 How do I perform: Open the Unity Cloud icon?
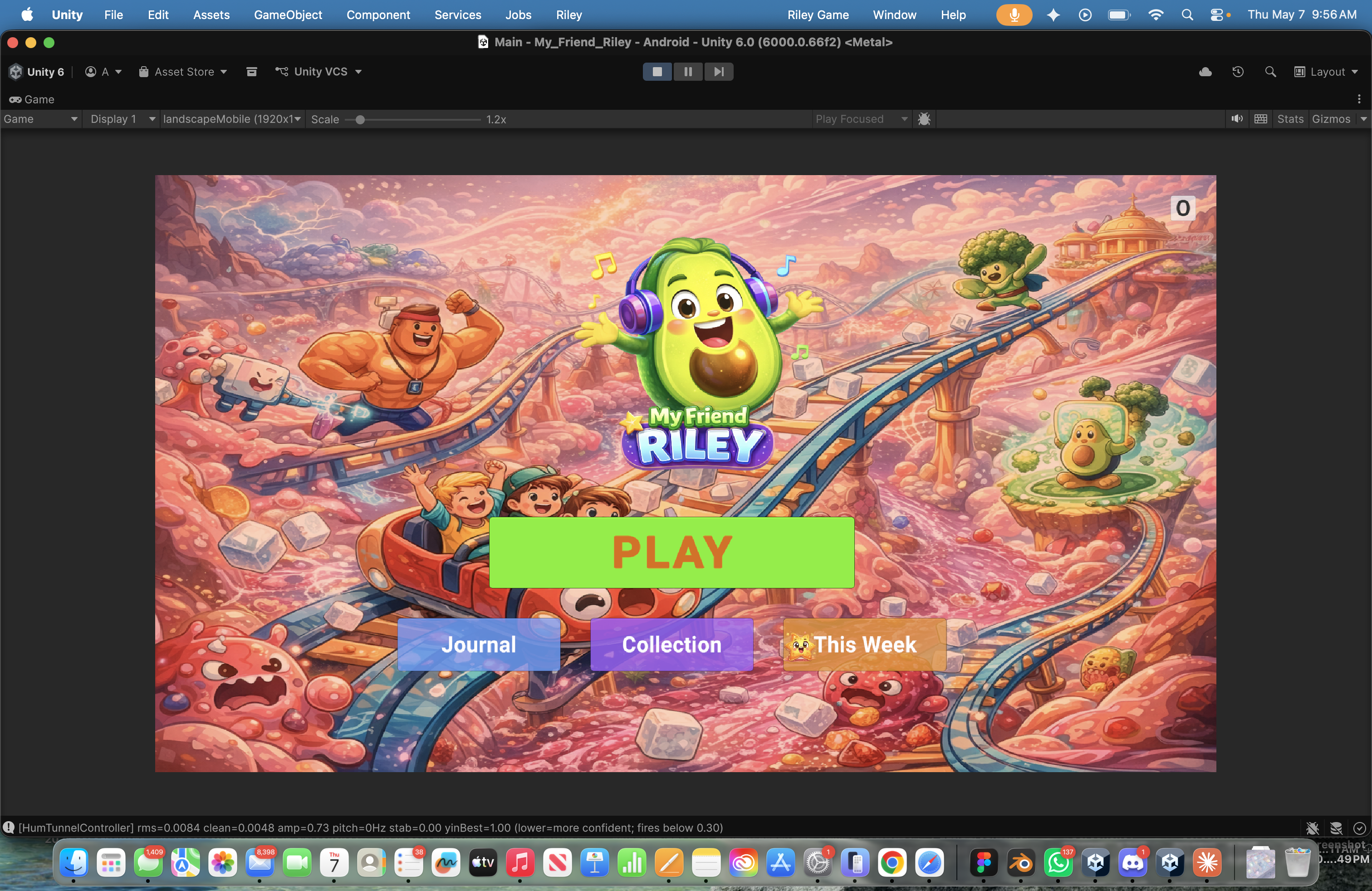coord(1205,72)
